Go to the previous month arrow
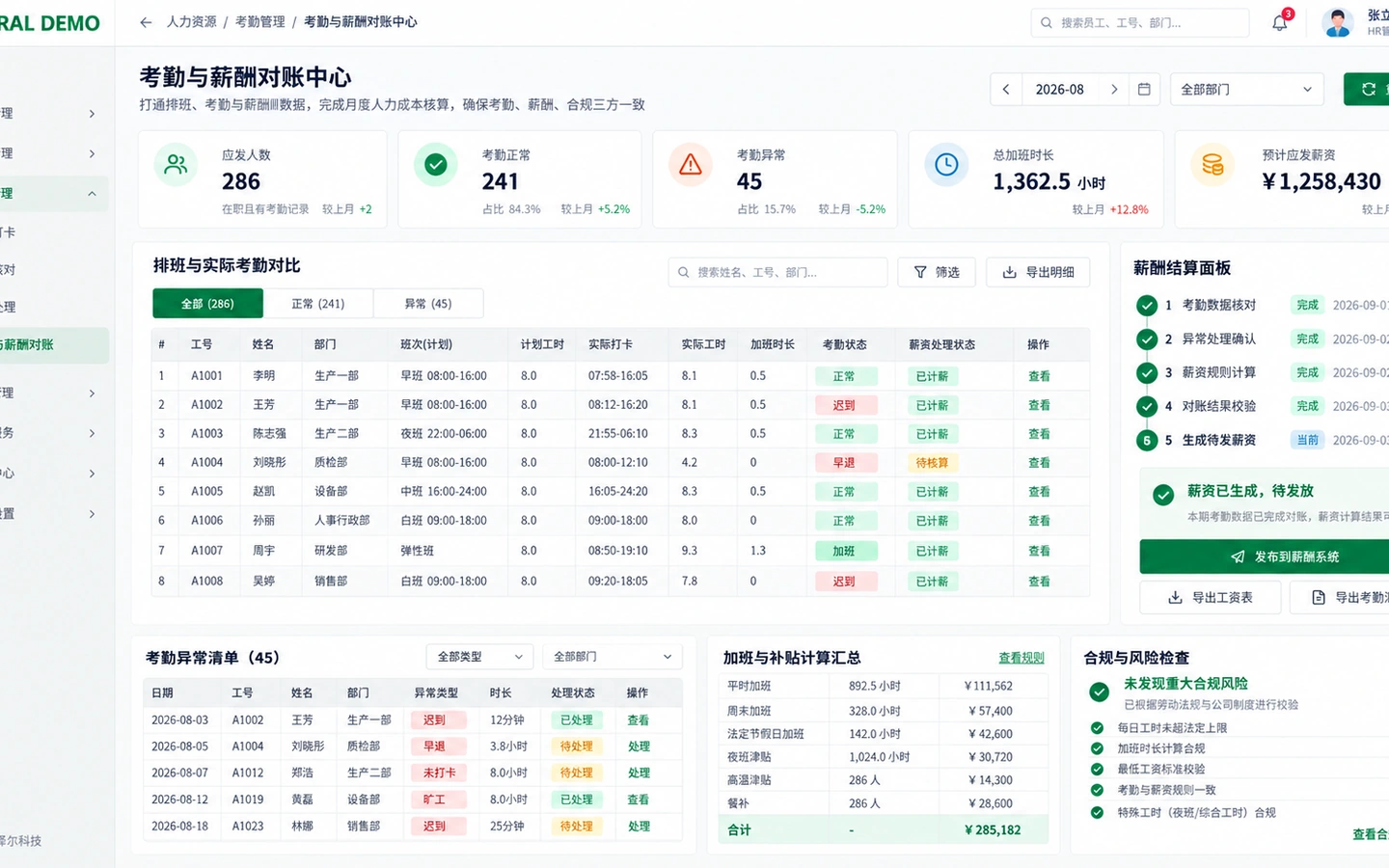The height and width of the screenshot is (868, 1389). (1006, 90)
